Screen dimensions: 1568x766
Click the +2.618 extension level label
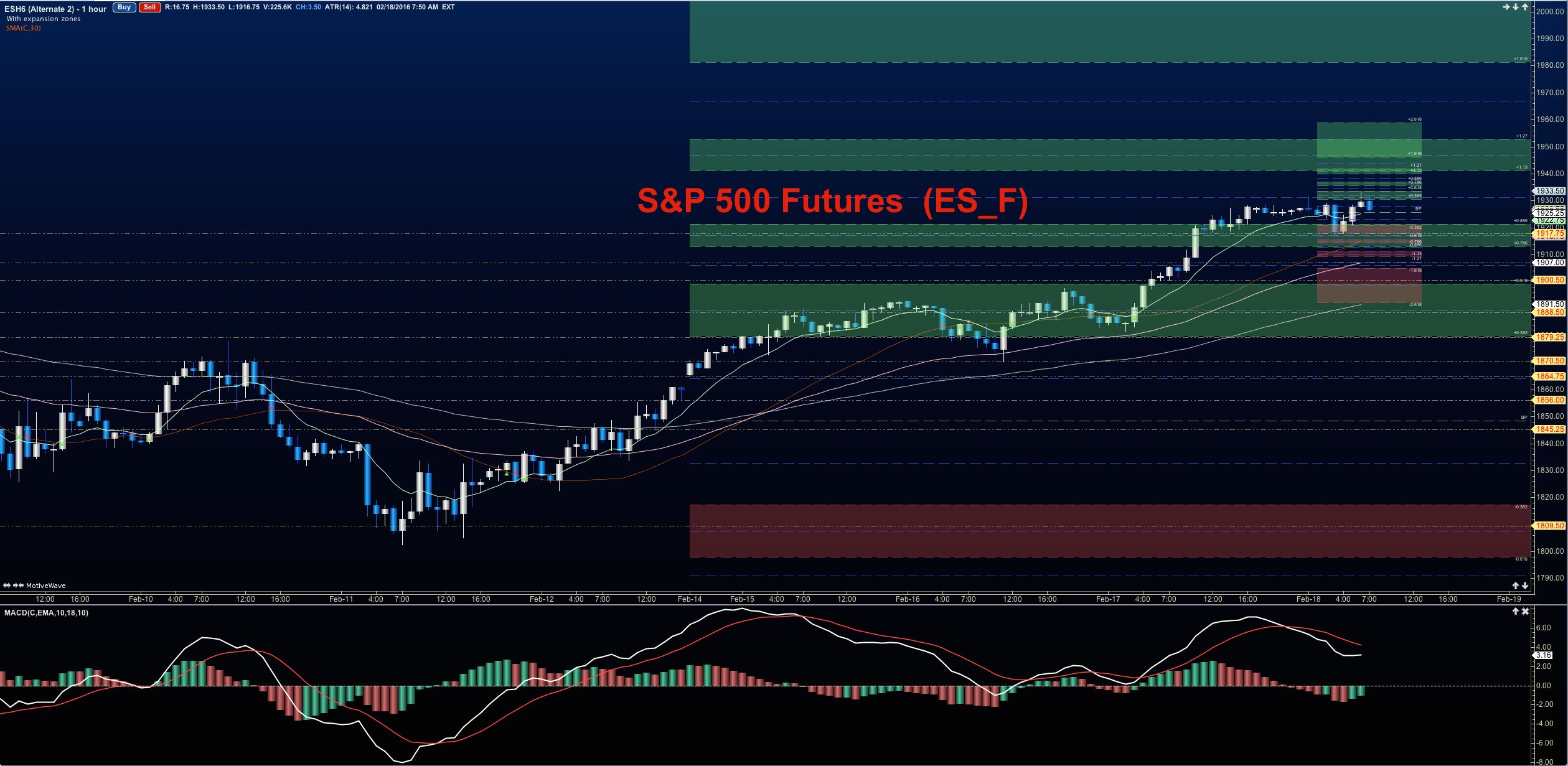[1415, 119]
